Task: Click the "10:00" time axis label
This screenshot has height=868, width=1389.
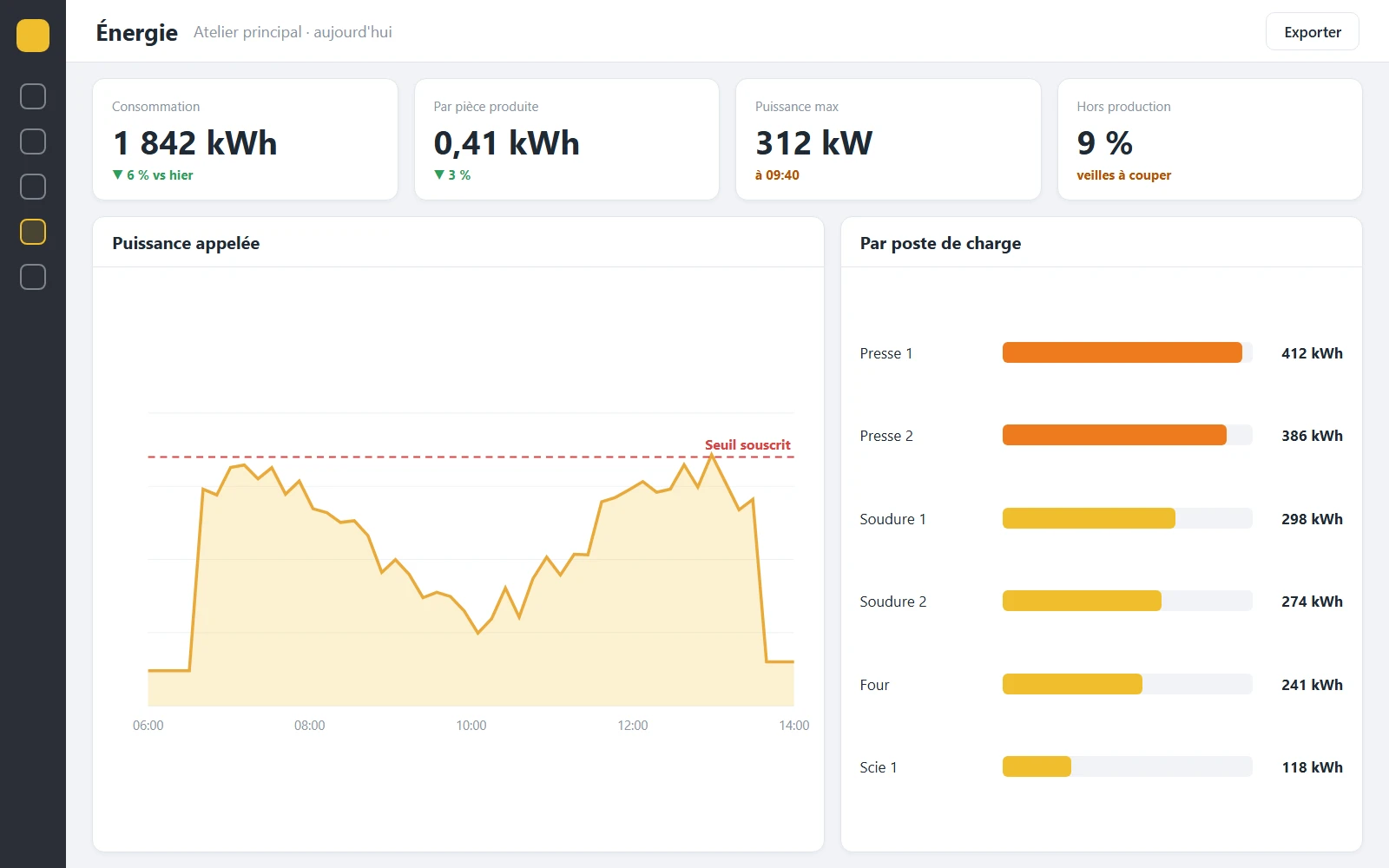Action: coord(471,726)
